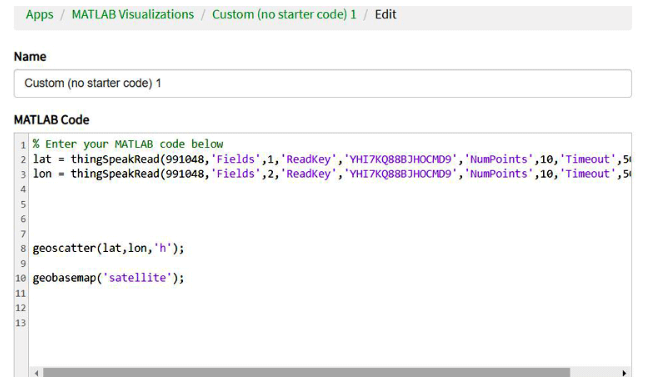Screen dimensions: 670x392
Task: Go to MATLAB Visualizations breadcrumb
Action: (132, 15)
